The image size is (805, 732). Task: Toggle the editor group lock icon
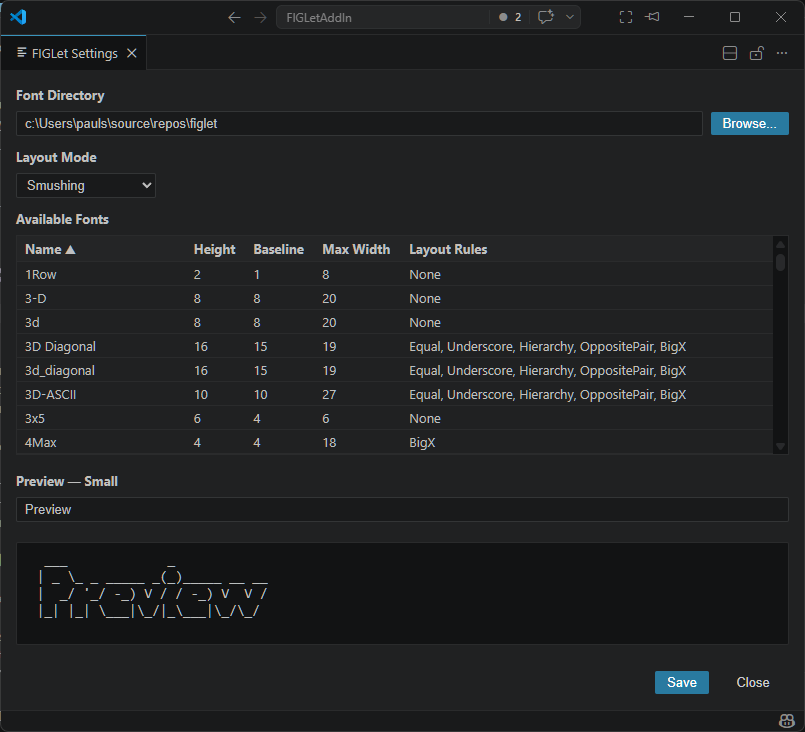(756, 53)
